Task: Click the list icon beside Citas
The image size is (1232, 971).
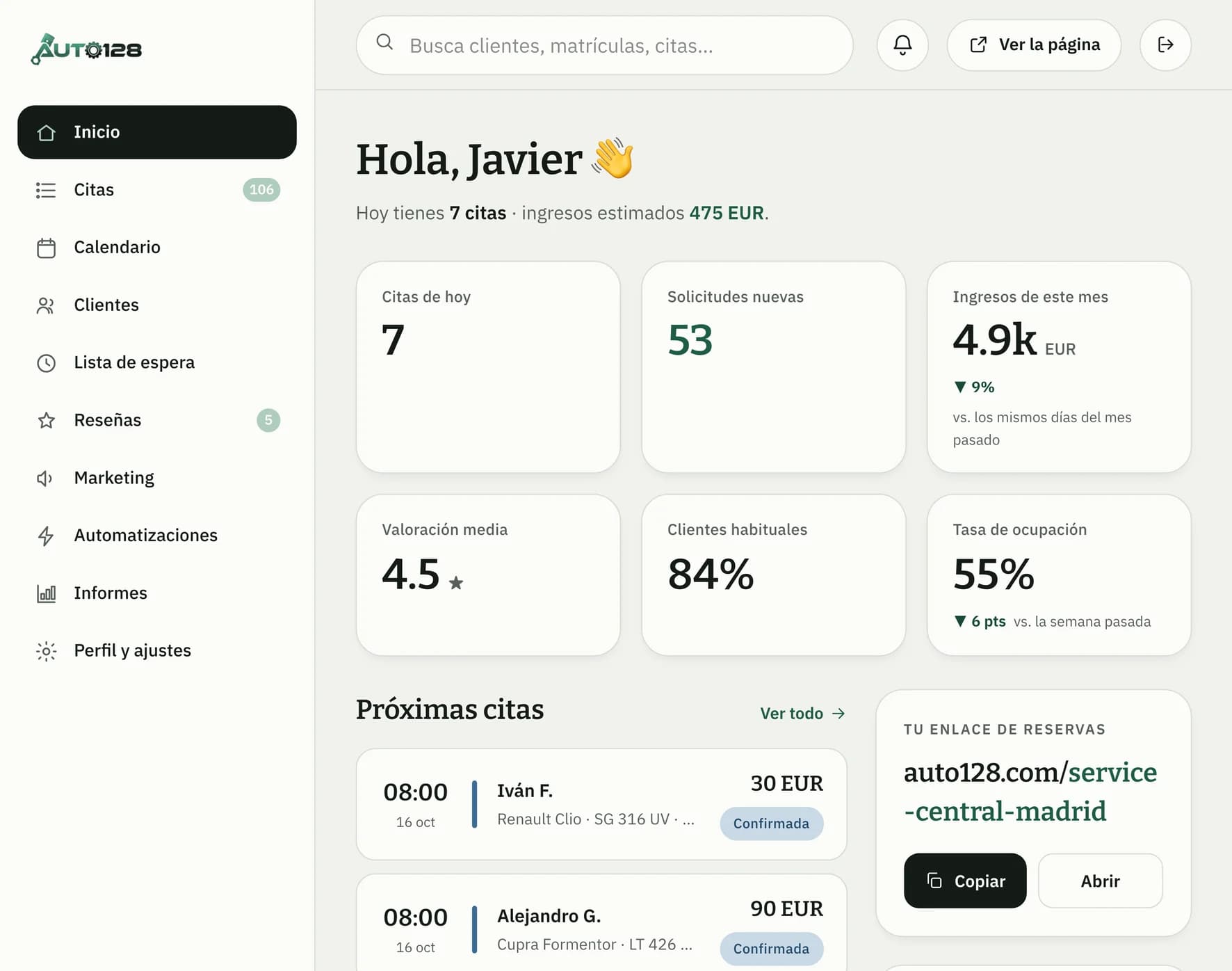Action: (46, 190)
